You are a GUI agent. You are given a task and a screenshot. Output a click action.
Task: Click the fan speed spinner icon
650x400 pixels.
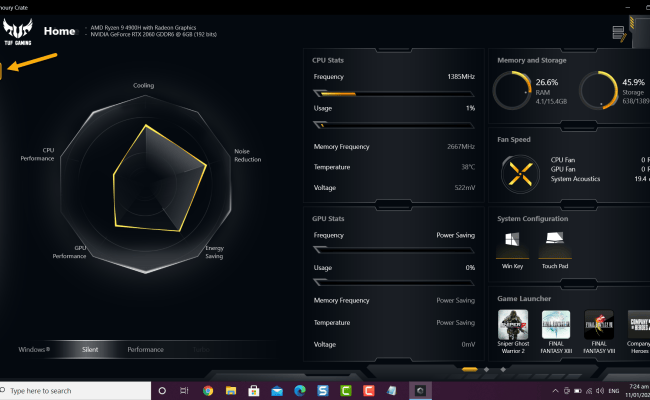[520, 174]
